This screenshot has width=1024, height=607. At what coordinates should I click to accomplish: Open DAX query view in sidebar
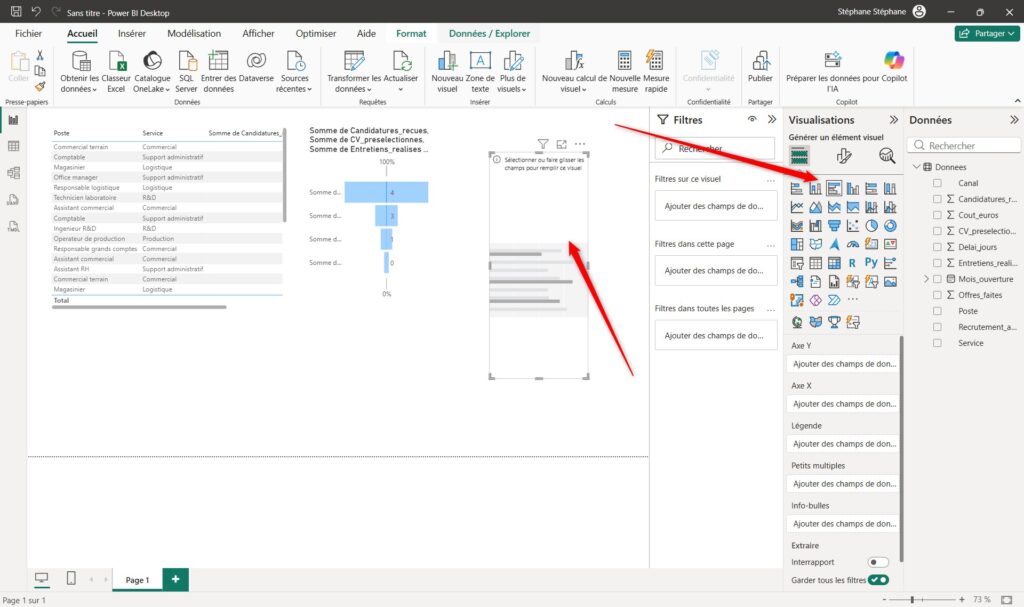13,199
